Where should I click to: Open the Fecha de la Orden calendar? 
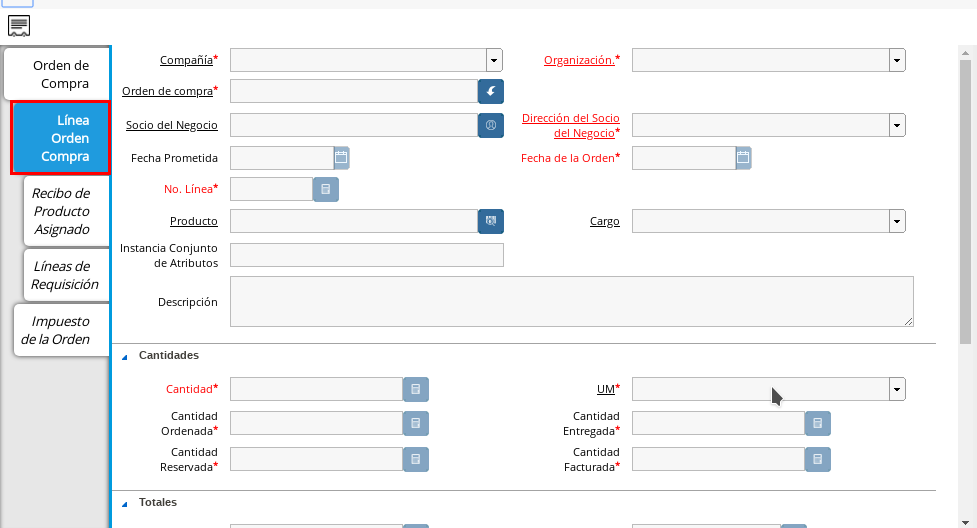click(x=743, y=158)
